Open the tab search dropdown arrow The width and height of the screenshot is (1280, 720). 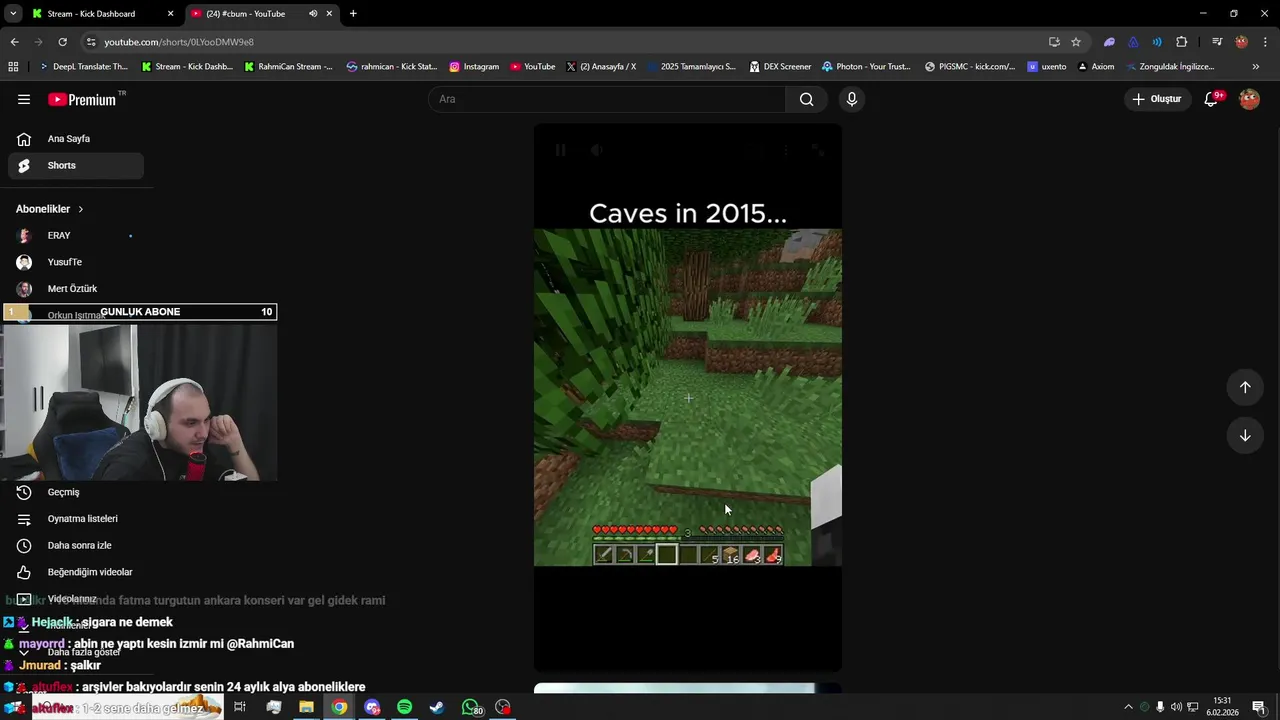[x=13, y=14]
